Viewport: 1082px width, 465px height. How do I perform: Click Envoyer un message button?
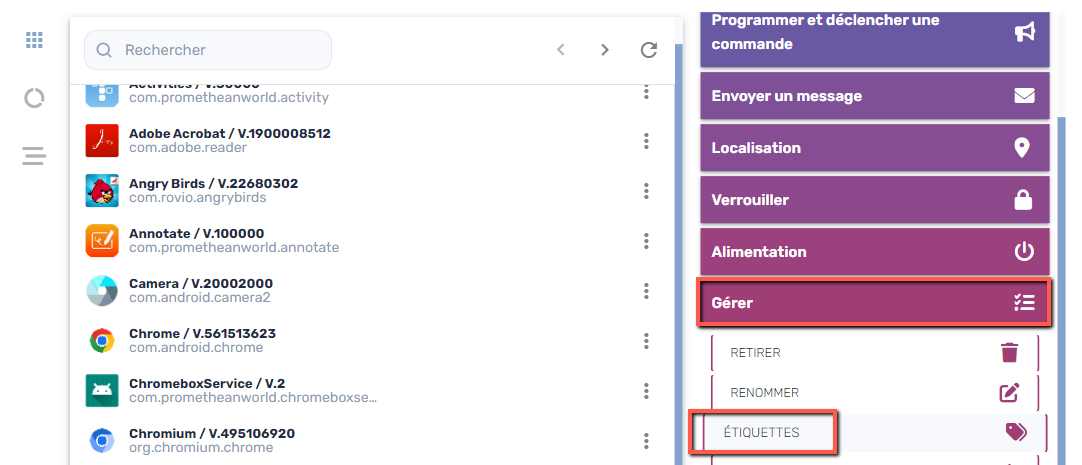pyautogui.click(x=874, y=96)
